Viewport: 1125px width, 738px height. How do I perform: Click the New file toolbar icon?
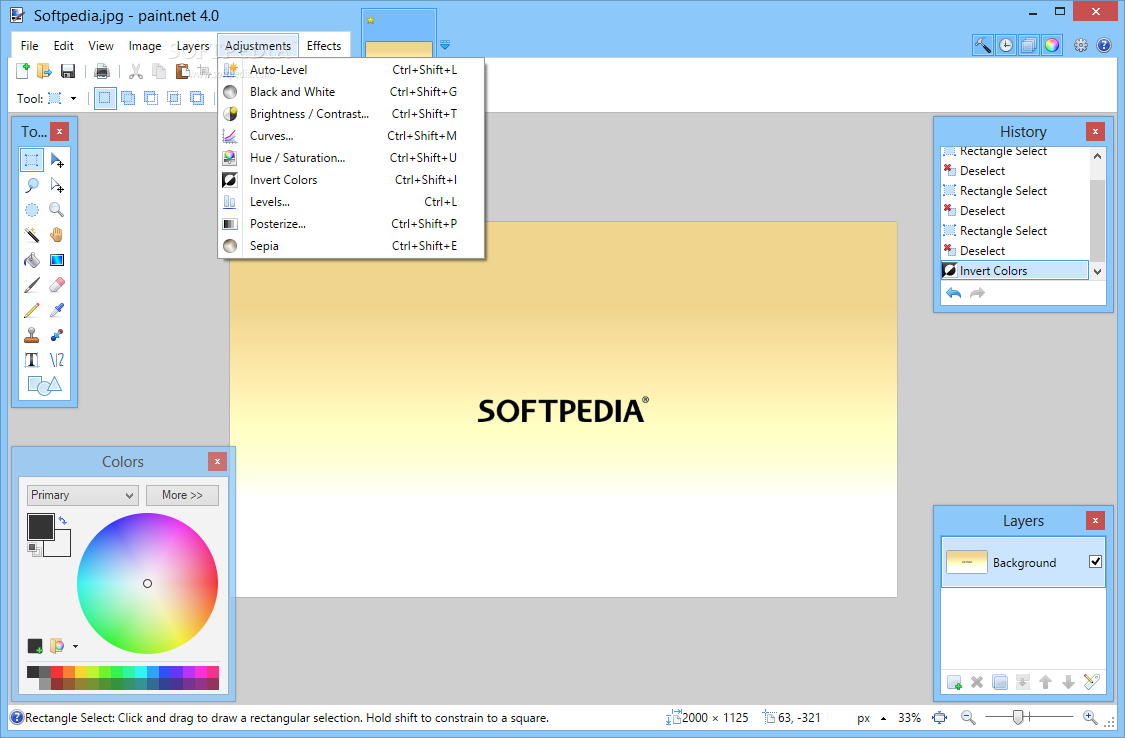pyautogui.click(x=23, y=70)
